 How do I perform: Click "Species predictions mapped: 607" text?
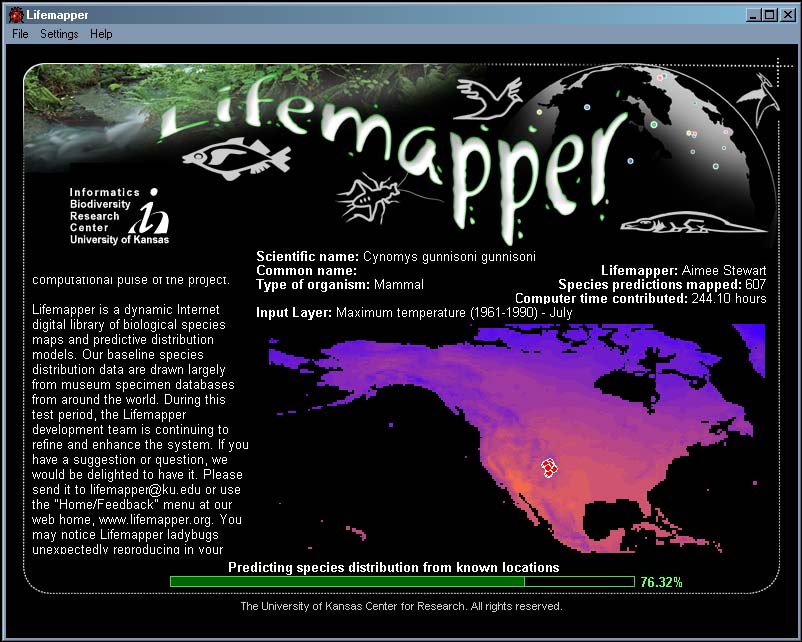click(x=662, y=284)
